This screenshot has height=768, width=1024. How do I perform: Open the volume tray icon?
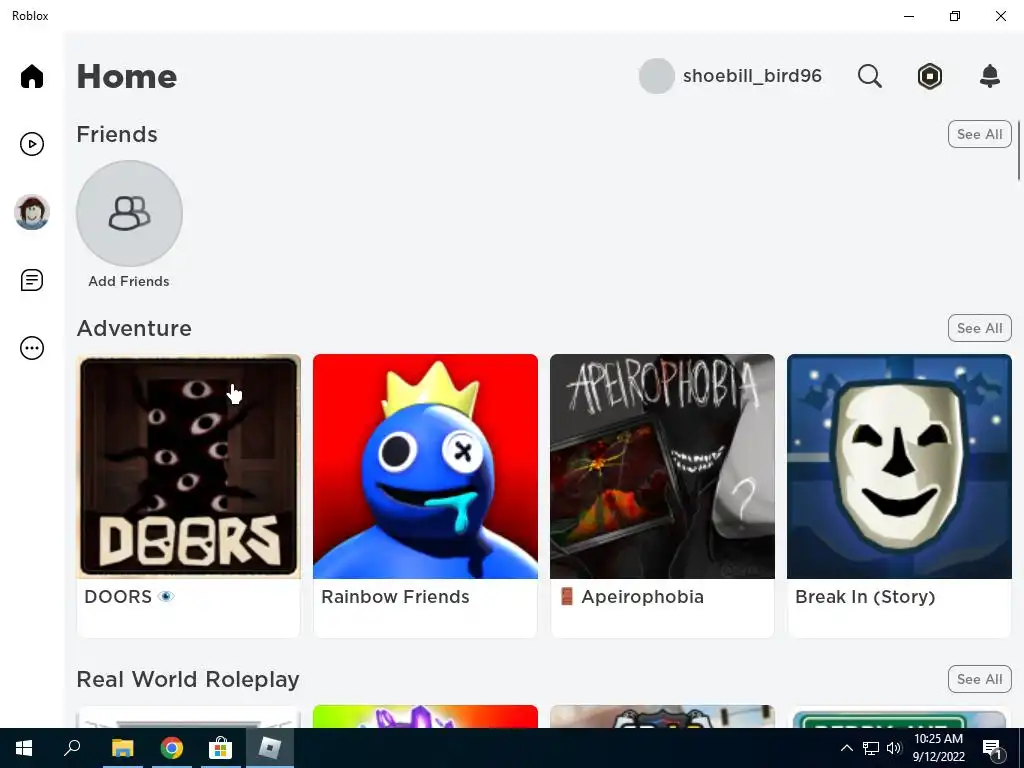894,748
